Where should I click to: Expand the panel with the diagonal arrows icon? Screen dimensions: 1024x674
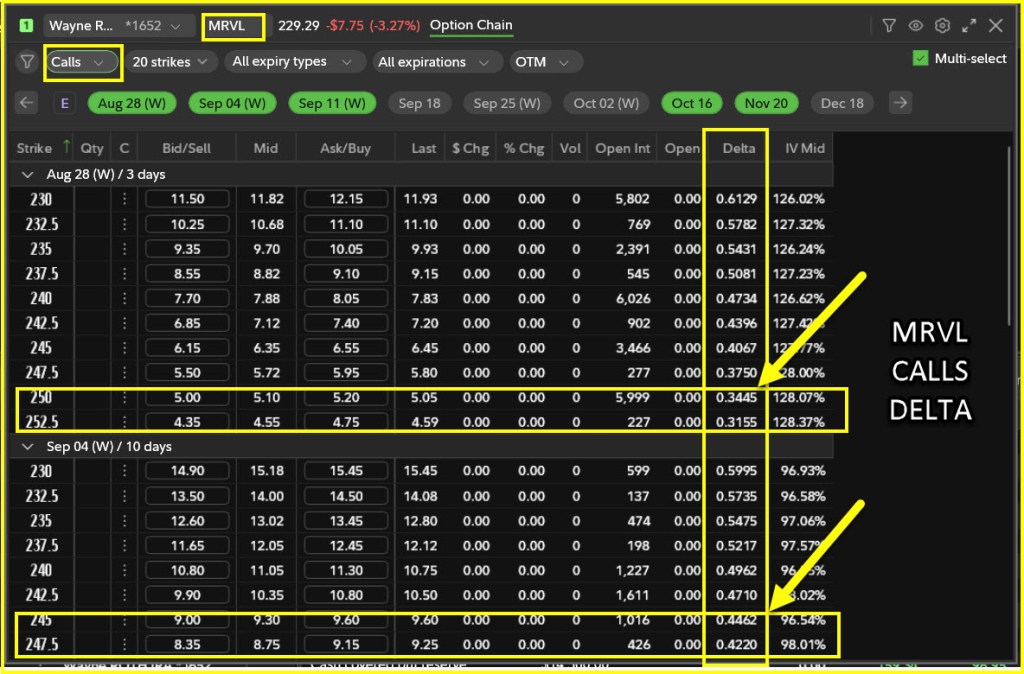969,25
